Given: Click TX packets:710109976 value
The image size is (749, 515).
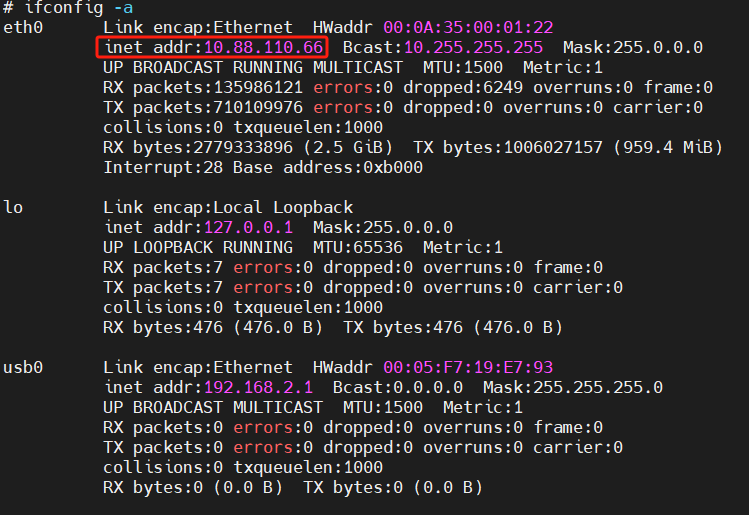Looking at the screenshot, I should point(203,108).
